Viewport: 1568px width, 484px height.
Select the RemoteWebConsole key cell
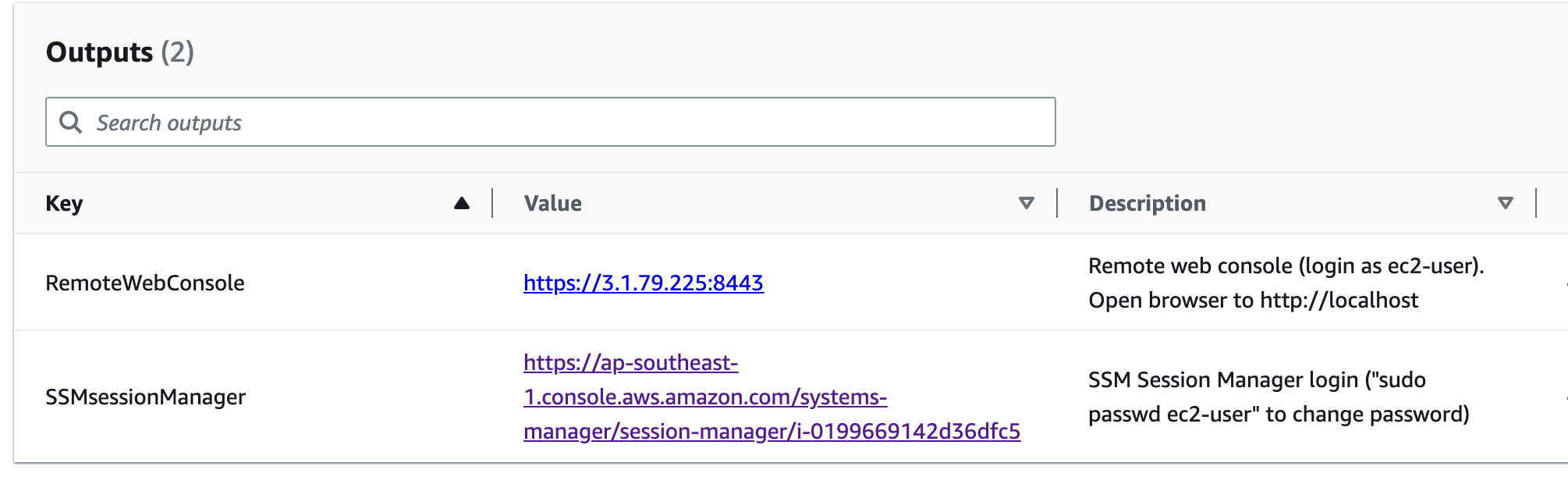(x=145, y=283)
